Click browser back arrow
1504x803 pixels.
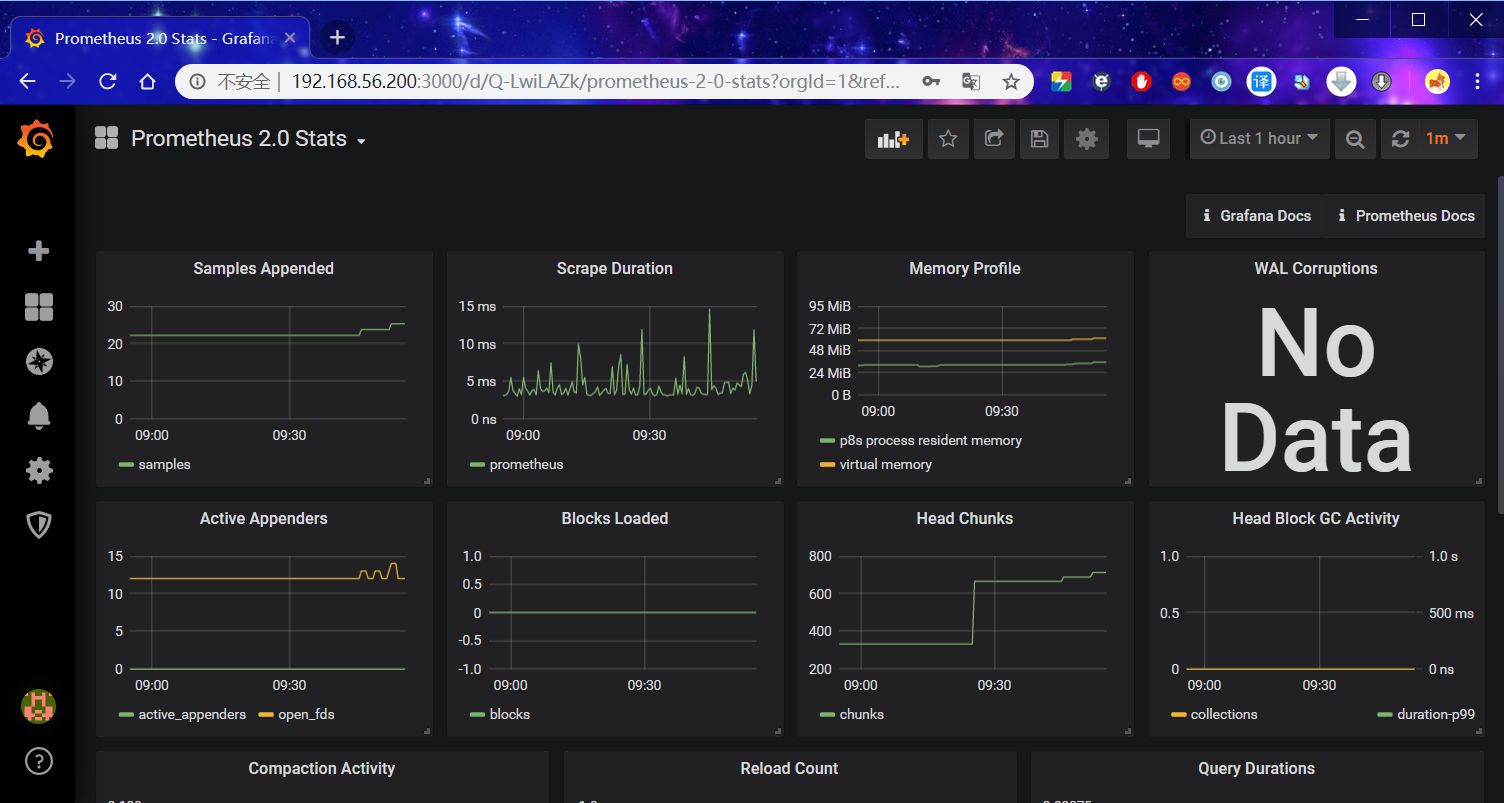click(x=28, y=82)
